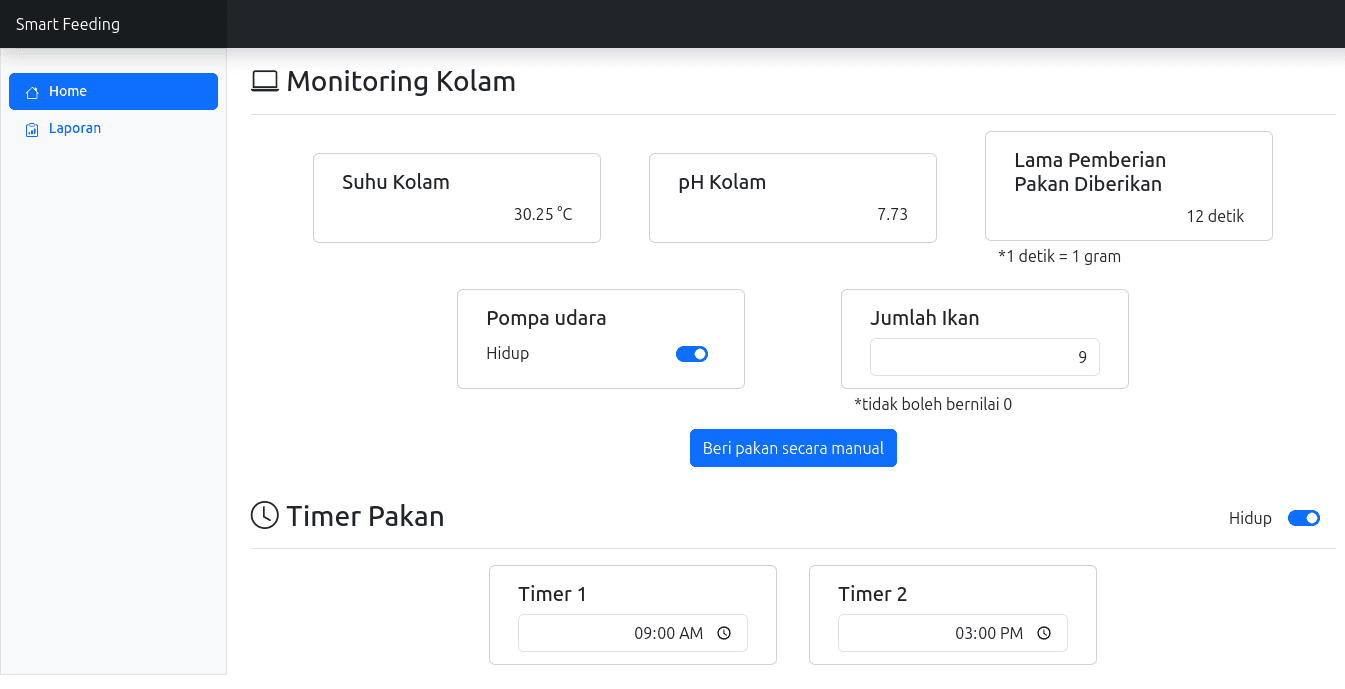
Task: Turn off the Timer Pakan switch
Action: coord(1304,518)
